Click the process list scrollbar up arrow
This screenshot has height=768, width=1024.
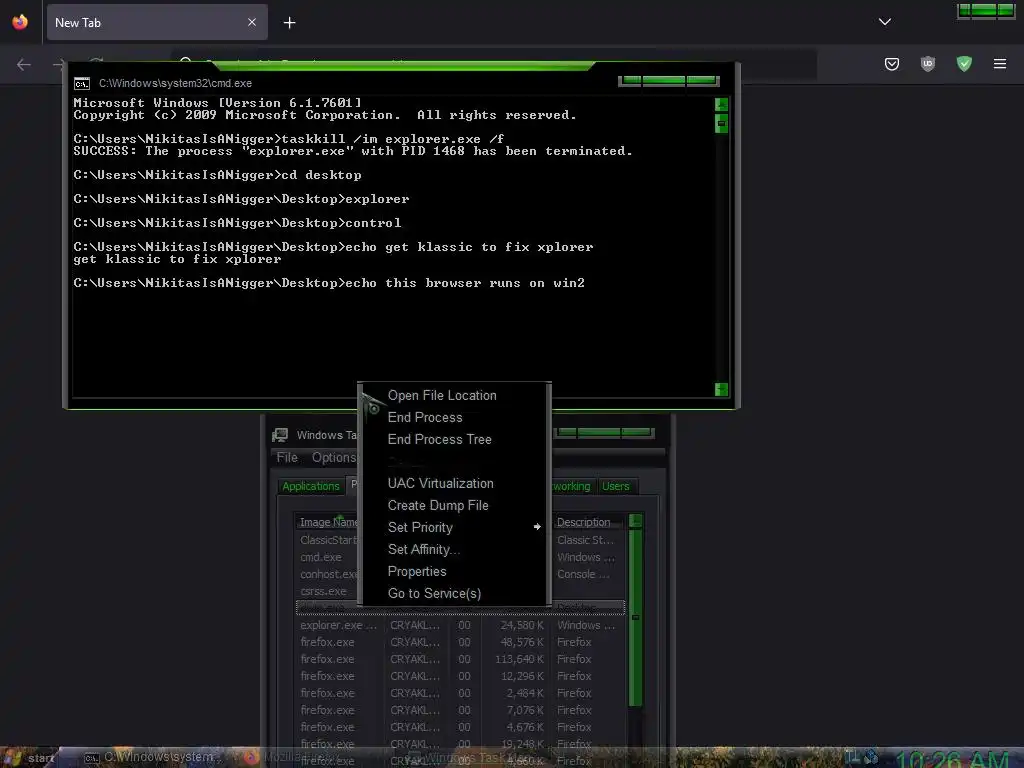tap(635, 521)
